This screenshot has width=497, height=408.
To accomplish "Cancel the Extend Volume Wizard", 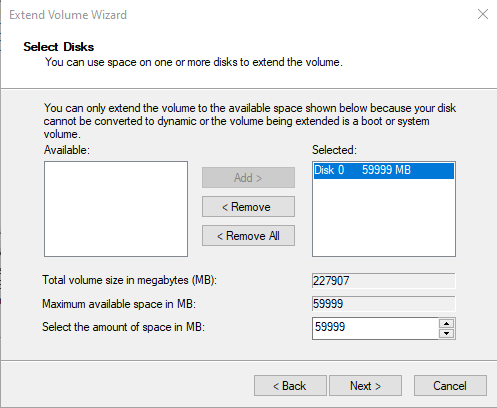I will click(450, 386).
